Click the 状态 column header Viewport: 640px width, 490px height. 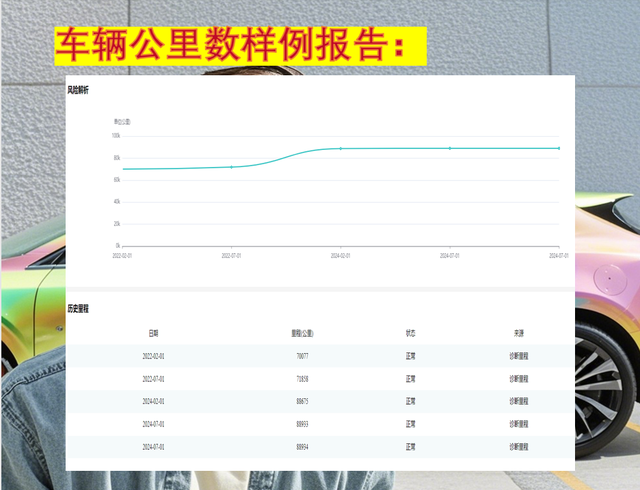(411, 333)
